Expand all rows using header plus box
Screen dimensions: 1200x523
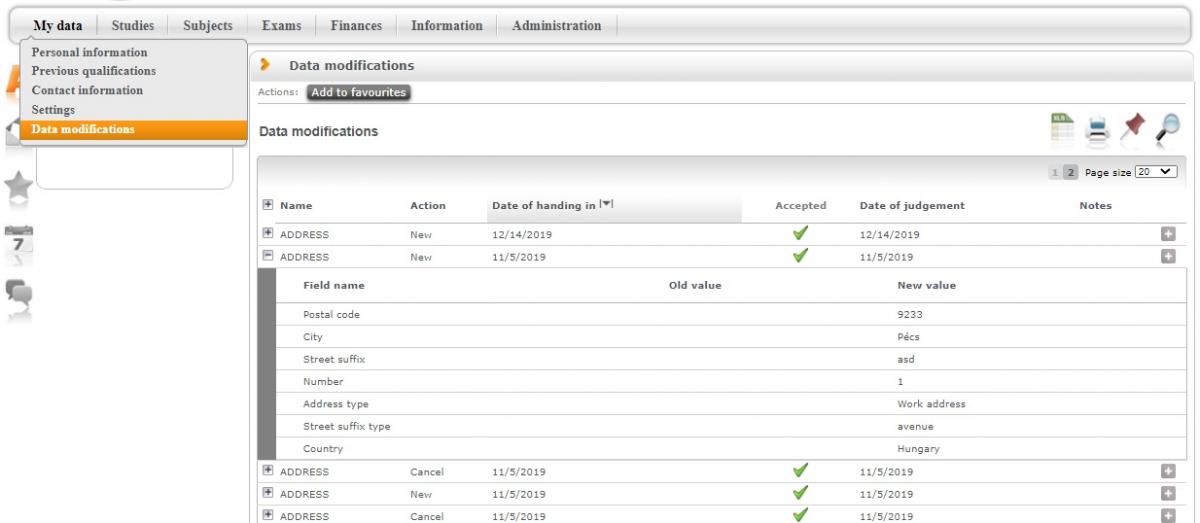pos(267,205)
